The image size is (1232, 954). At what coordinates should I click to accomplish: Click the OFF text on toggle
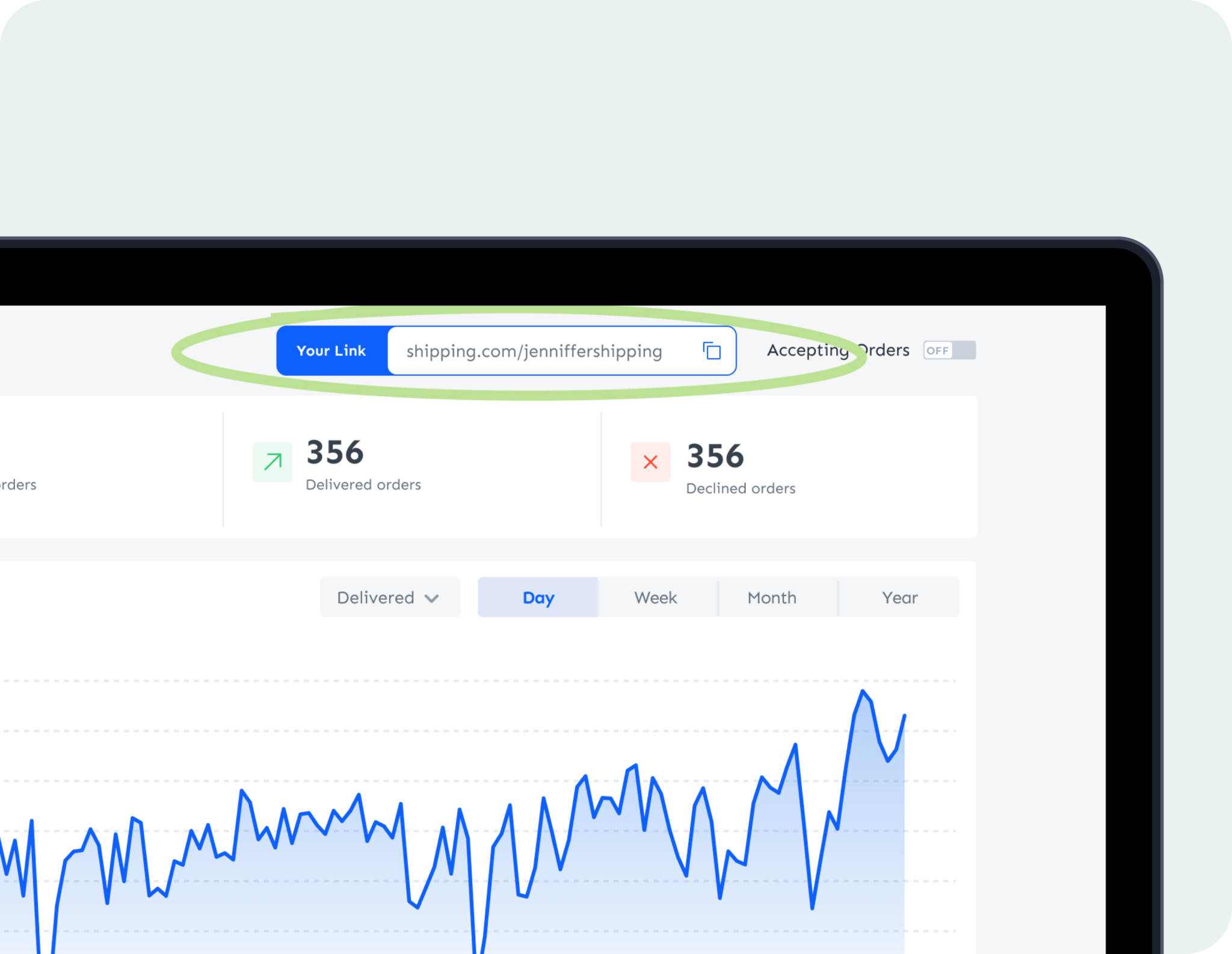937,351
